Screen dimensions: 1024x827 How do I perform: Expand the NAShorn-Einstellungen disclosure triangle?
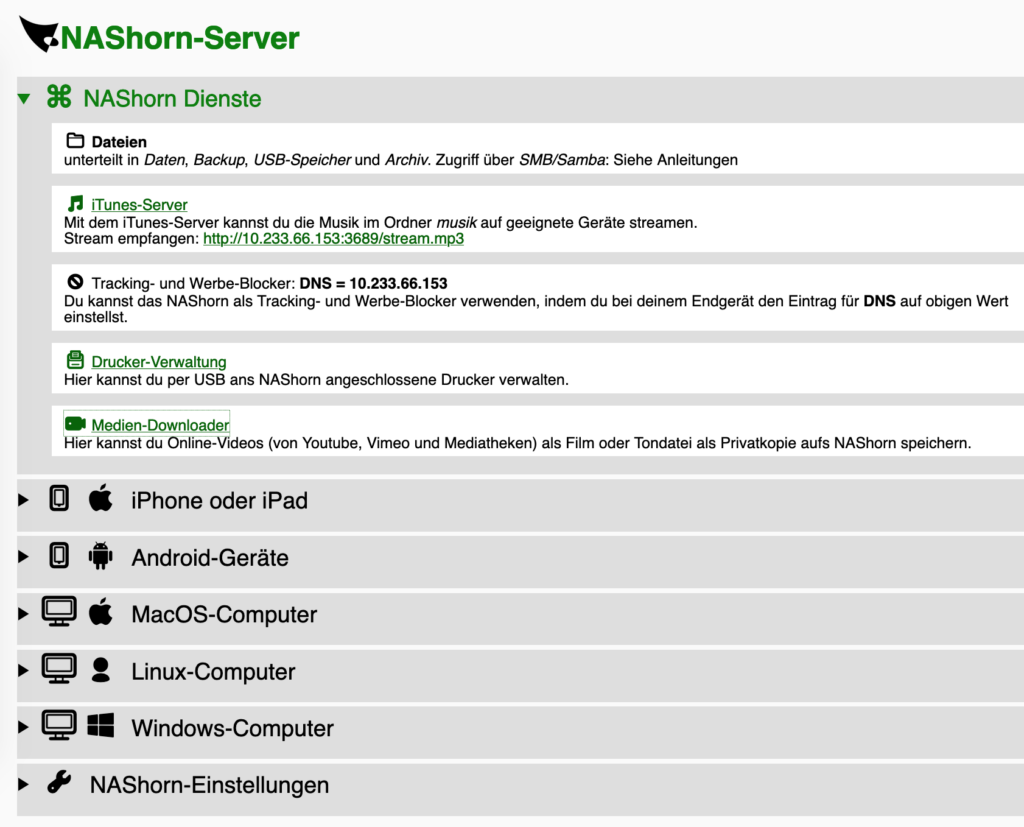24,785
